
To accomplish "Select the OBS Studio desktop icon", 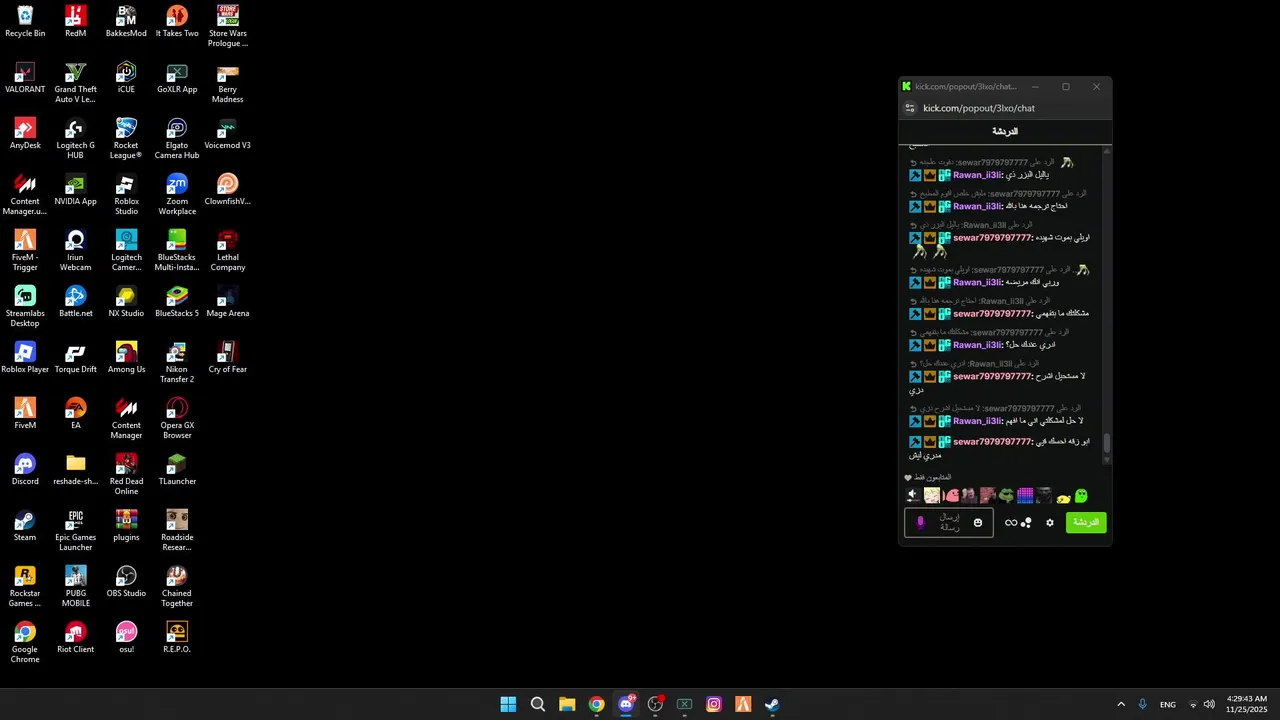I will pyautogui.click(x=126, y=582).
